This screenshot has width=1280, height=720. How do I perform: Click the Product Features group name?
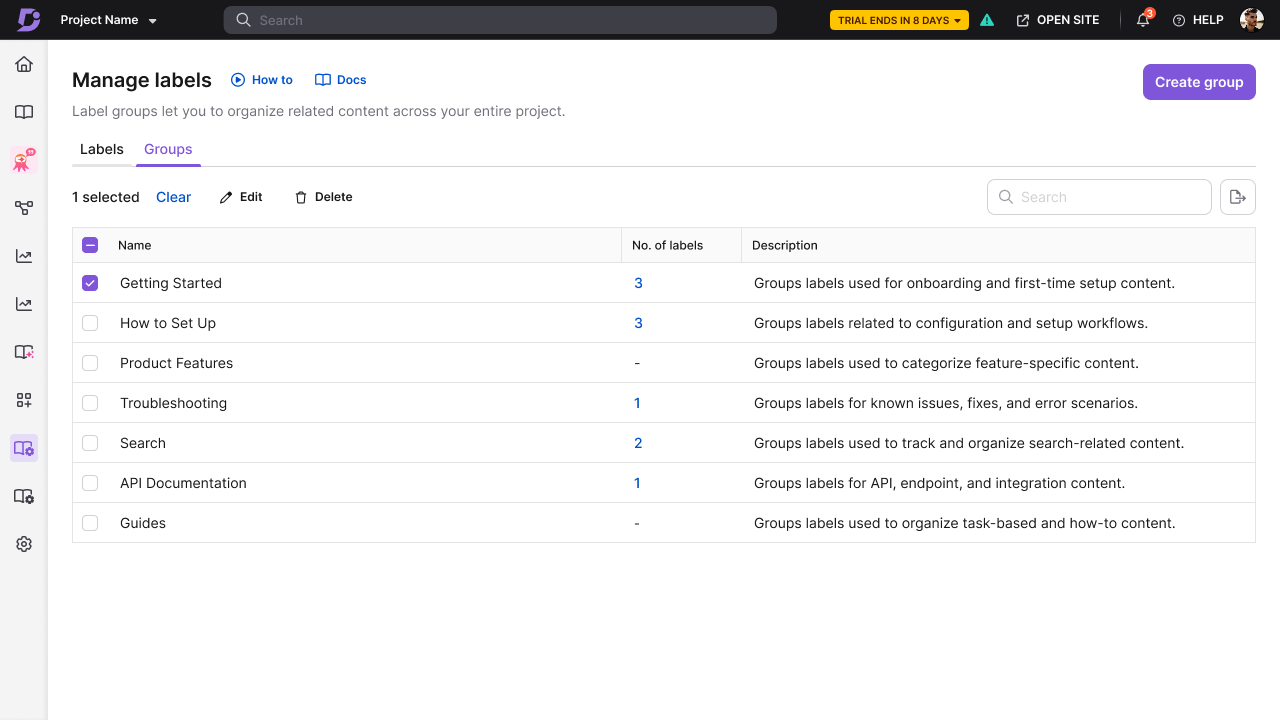click(176, 363)
